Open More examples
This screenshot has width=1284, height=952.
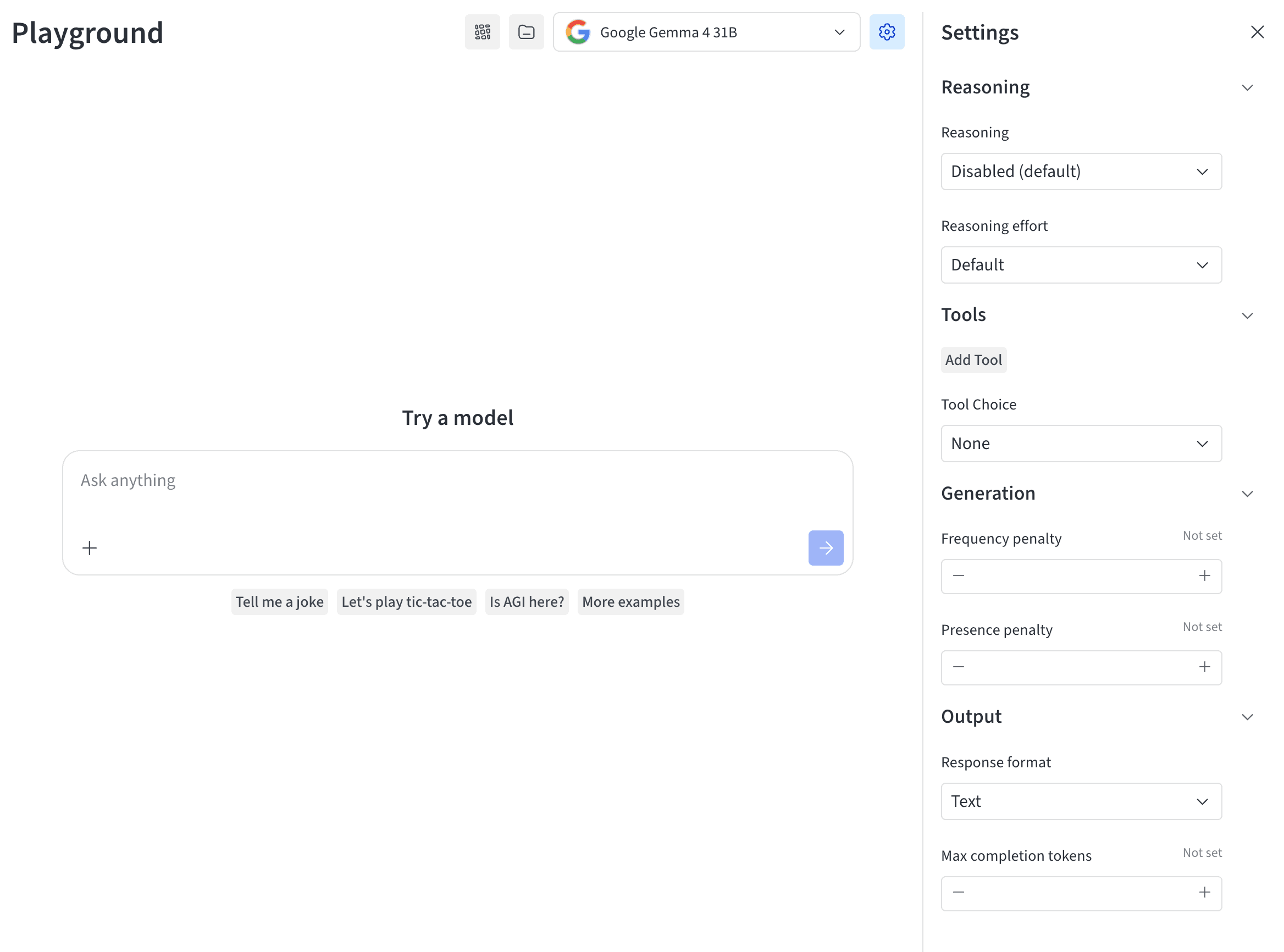(x=630, y=602)
